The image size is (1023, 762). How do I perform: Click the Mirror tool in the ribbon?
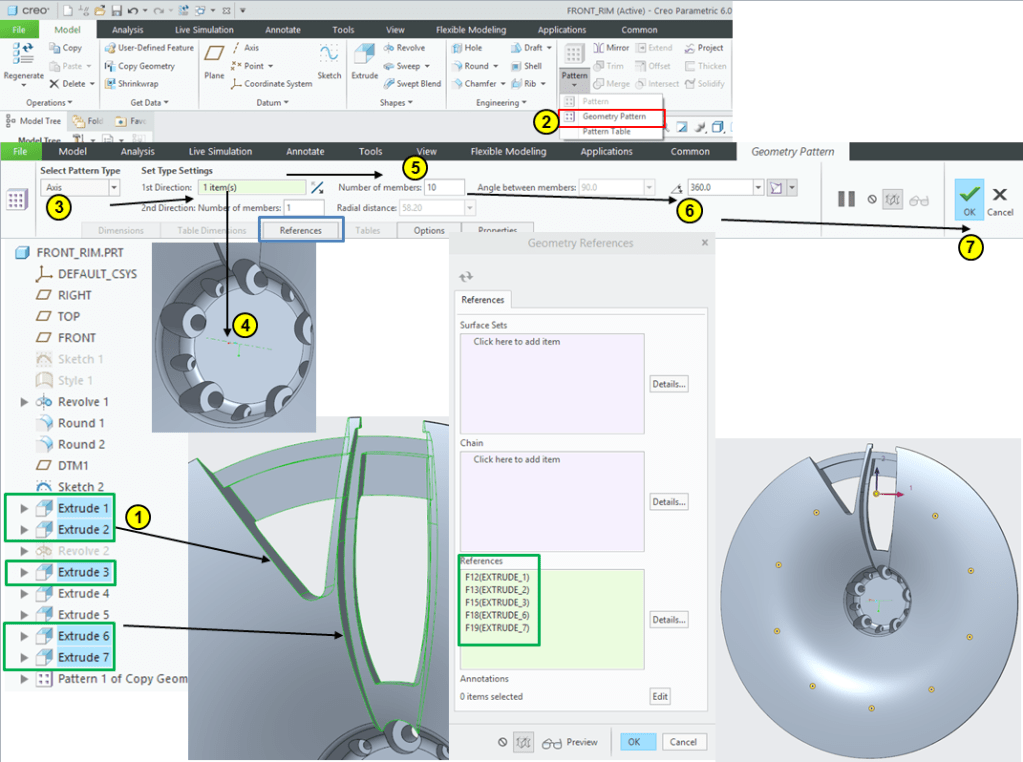pyautogui.click(x=611, y=48)
